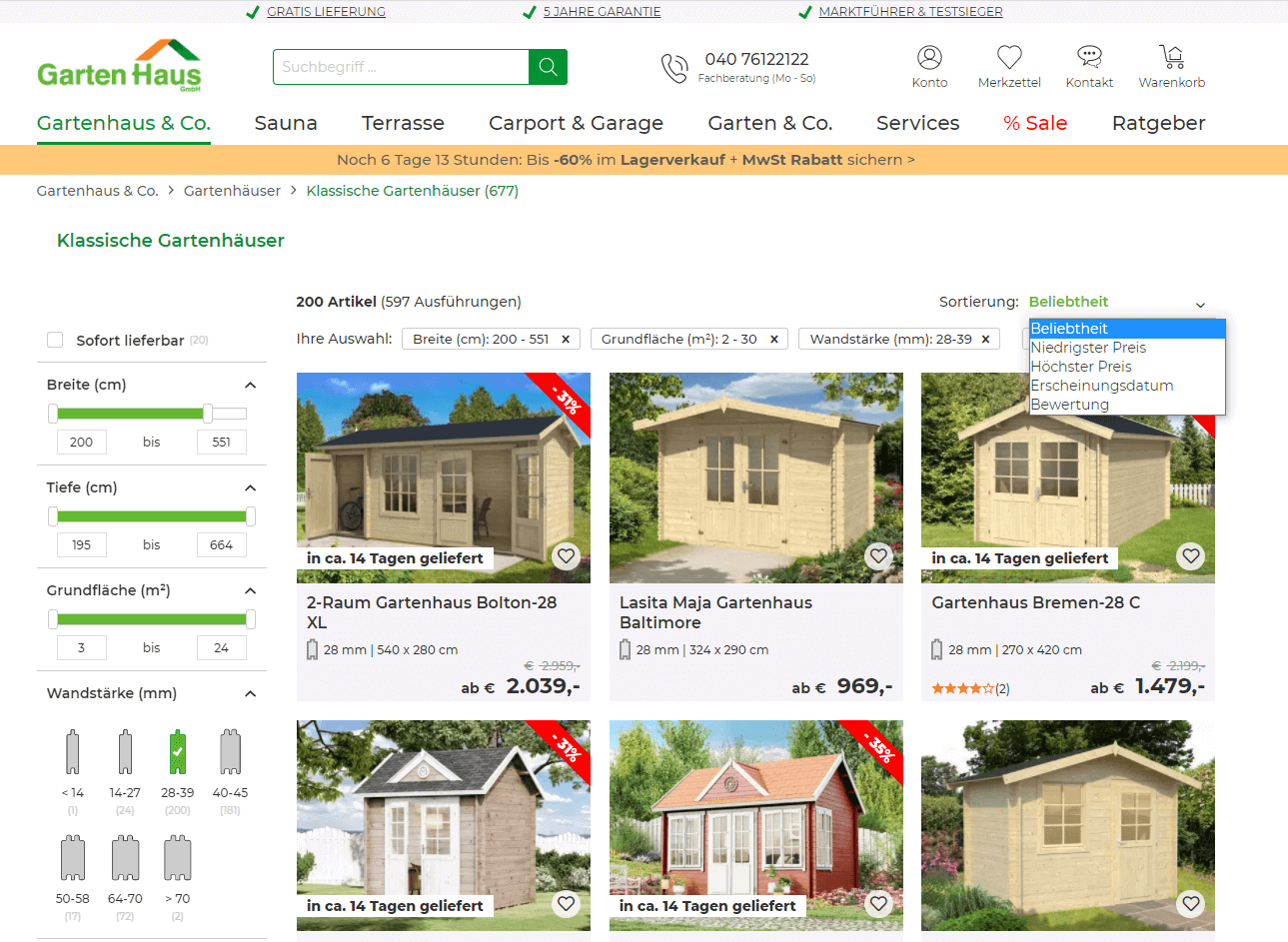This screenshot has height=942, width=1288.
Task: Open the Sauna navigation menu
Action: click(x=286, y=123)
